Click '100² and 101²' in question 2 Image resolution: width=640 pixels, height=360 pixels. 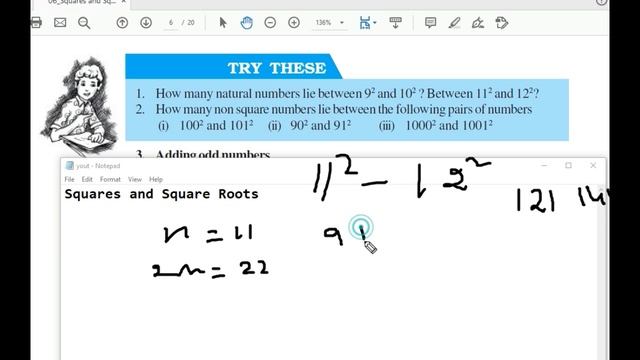216,125
